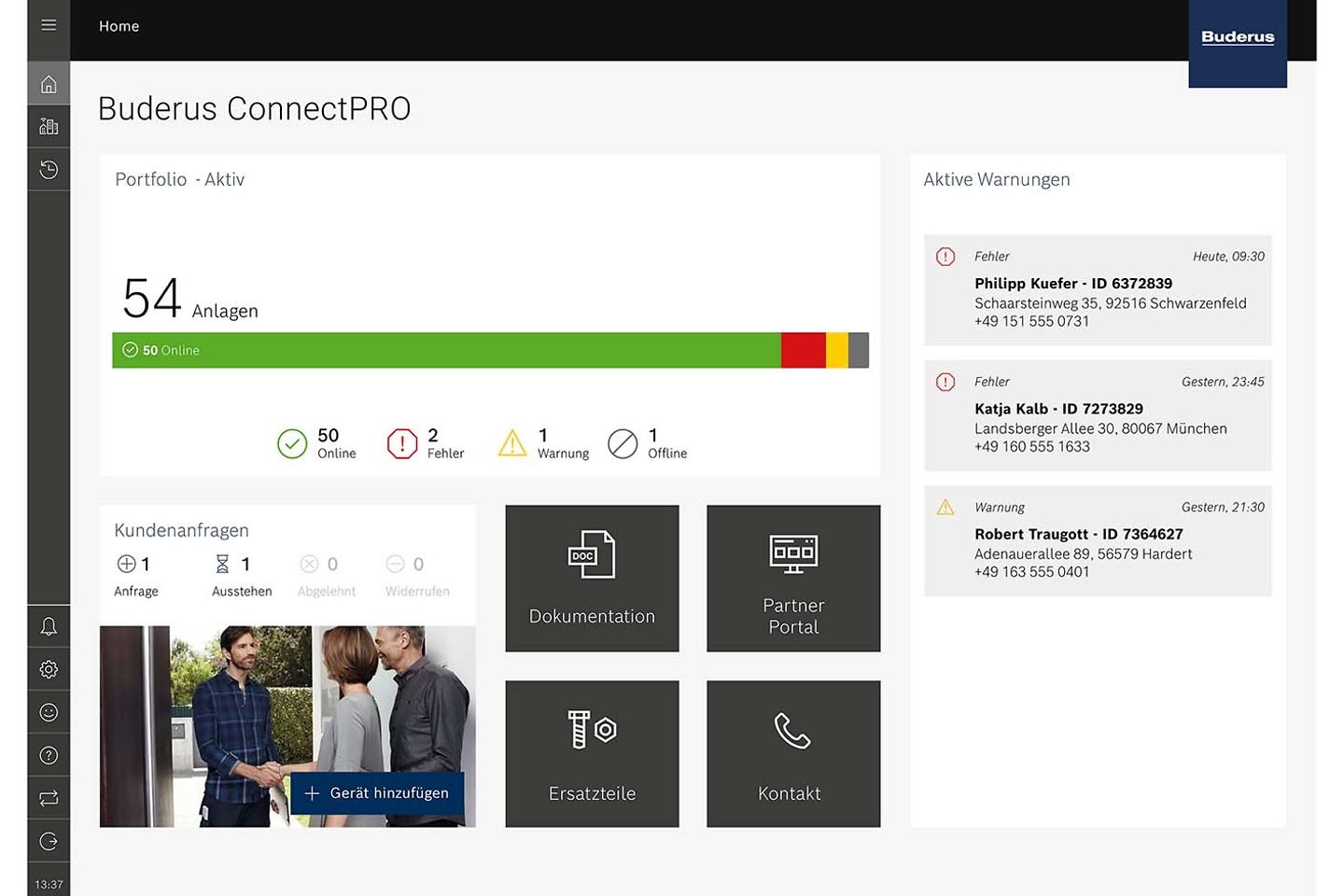The width and height of the screenshot is (1344, 896).
Task: Open settings gear in the sidebar
Action: [49, 669]
